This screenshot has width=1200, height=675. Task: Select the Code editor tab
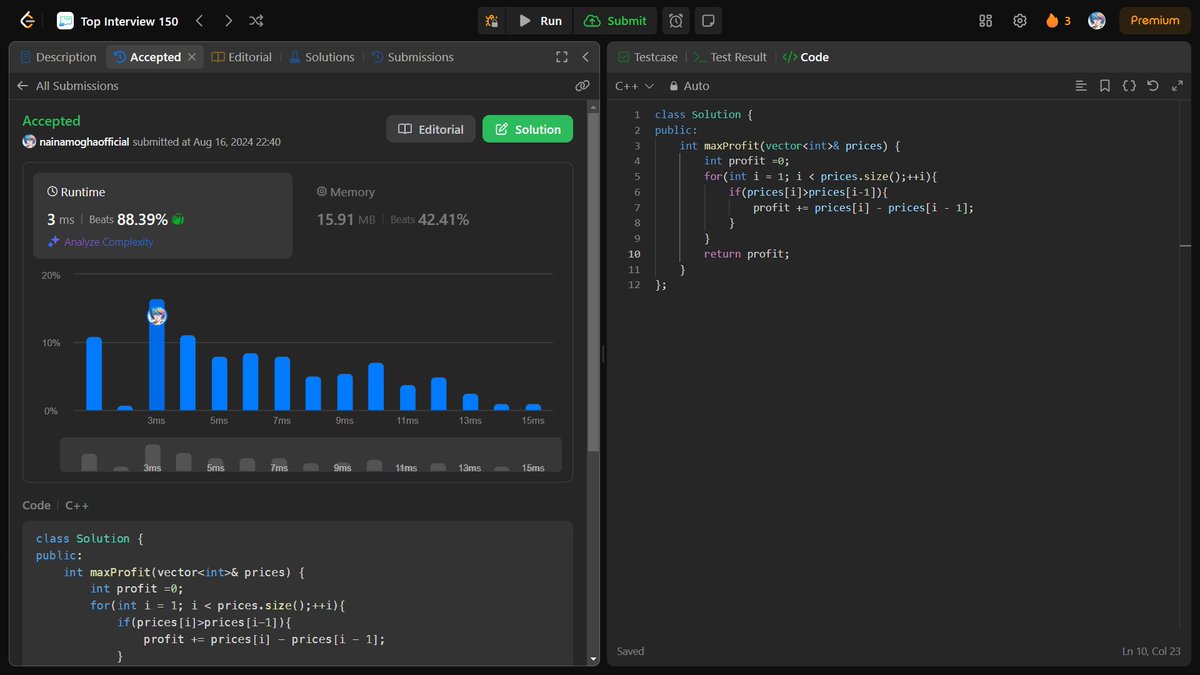tap(806, 57)
